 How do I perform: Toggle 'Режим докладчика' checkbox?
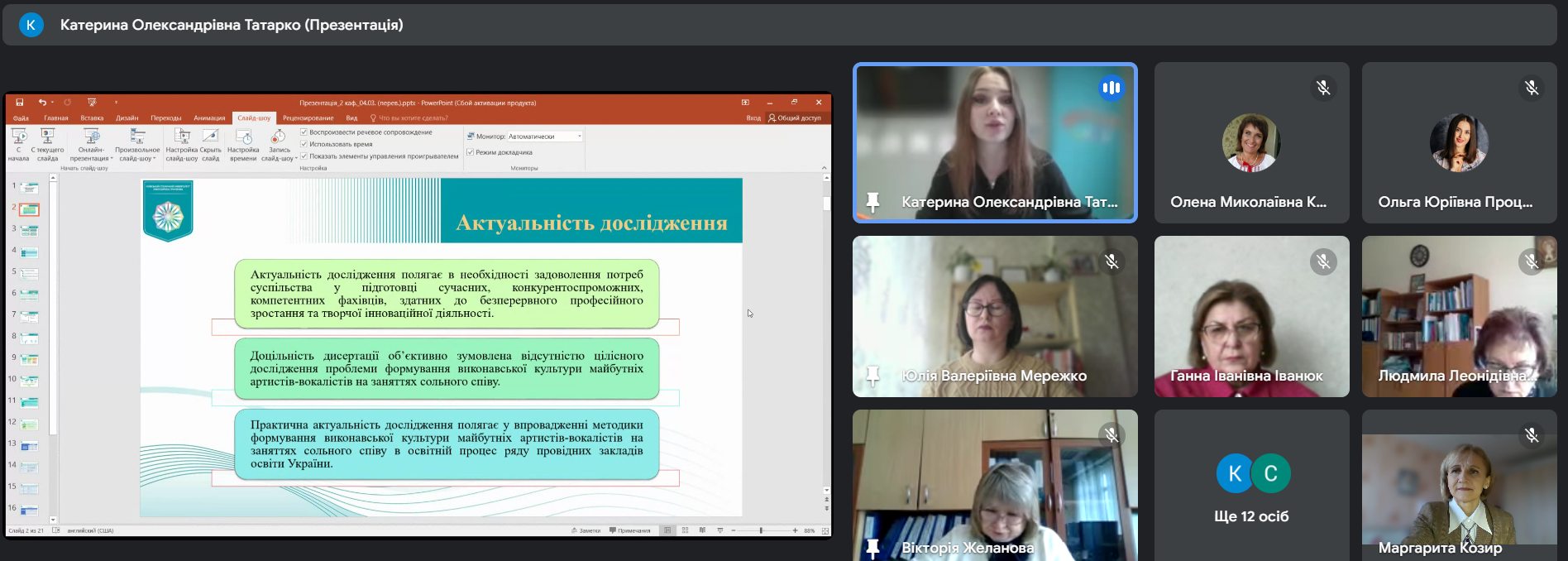pyautogui.click(x=471, y=152)
